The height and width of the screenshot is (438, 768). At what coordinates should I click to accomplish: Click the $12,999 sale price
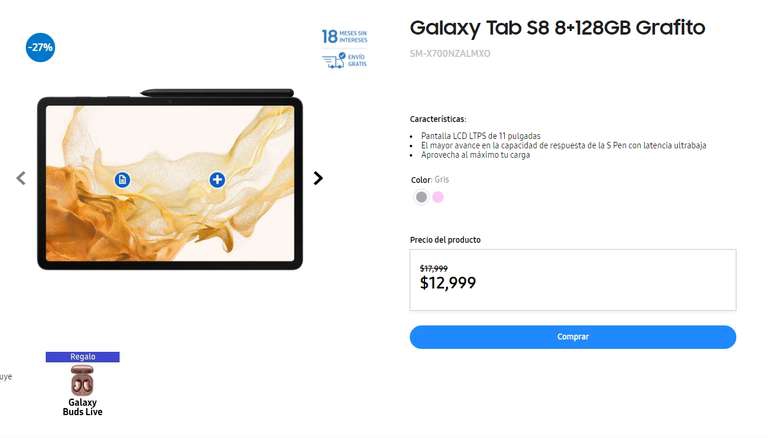pos(448,283)
